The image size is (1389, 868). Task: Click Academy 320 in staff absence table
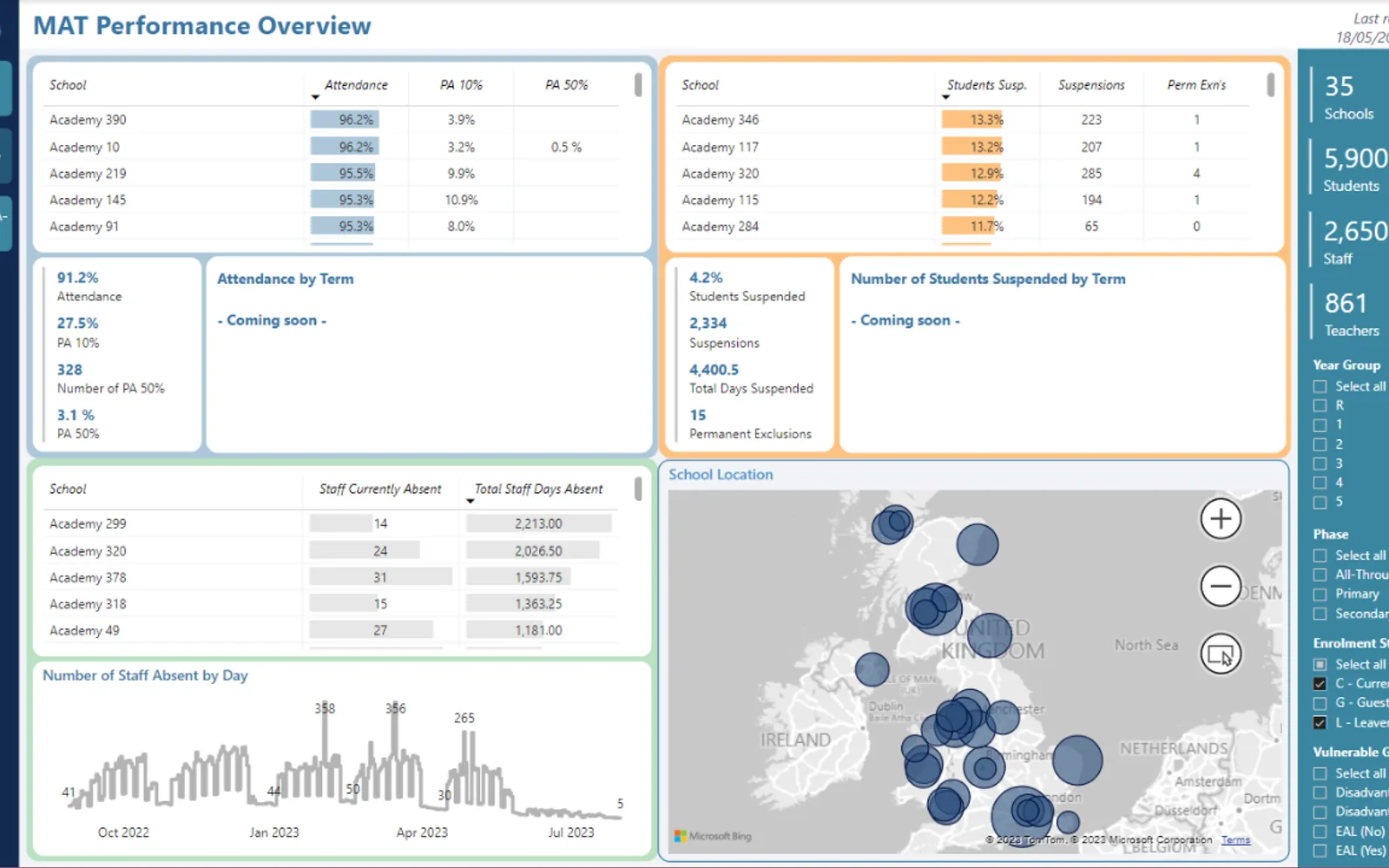(88, 551)
